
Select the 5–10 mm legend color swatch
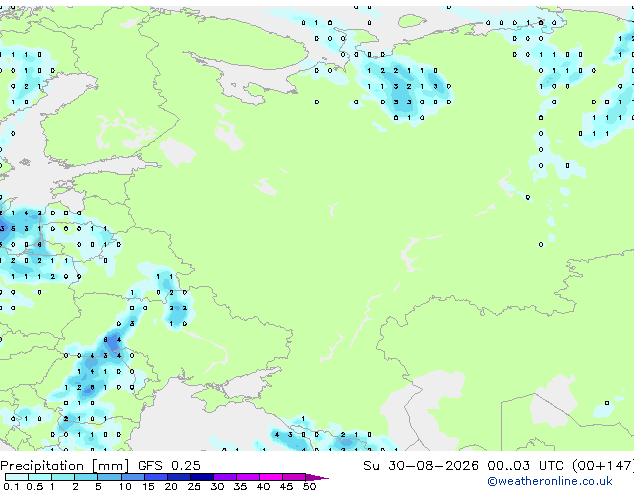110,477
